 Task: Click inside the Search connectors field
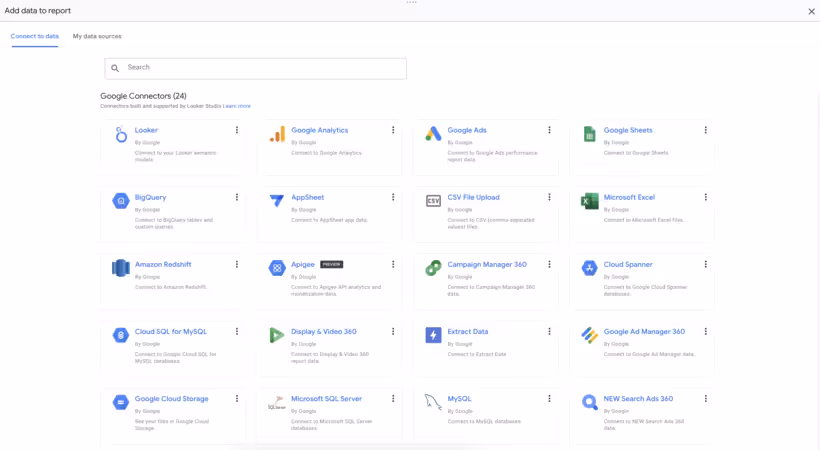(256, 68)
